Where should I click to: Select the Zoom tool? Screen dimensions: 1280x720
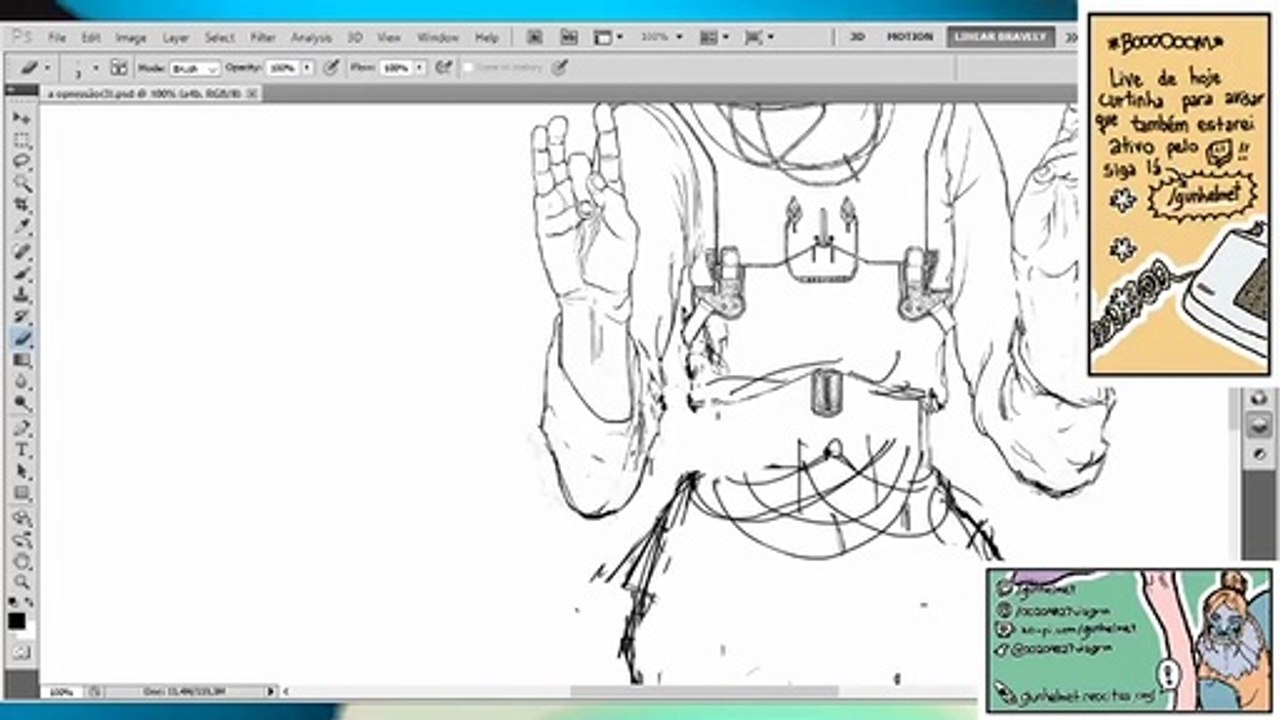click(22, 582)
